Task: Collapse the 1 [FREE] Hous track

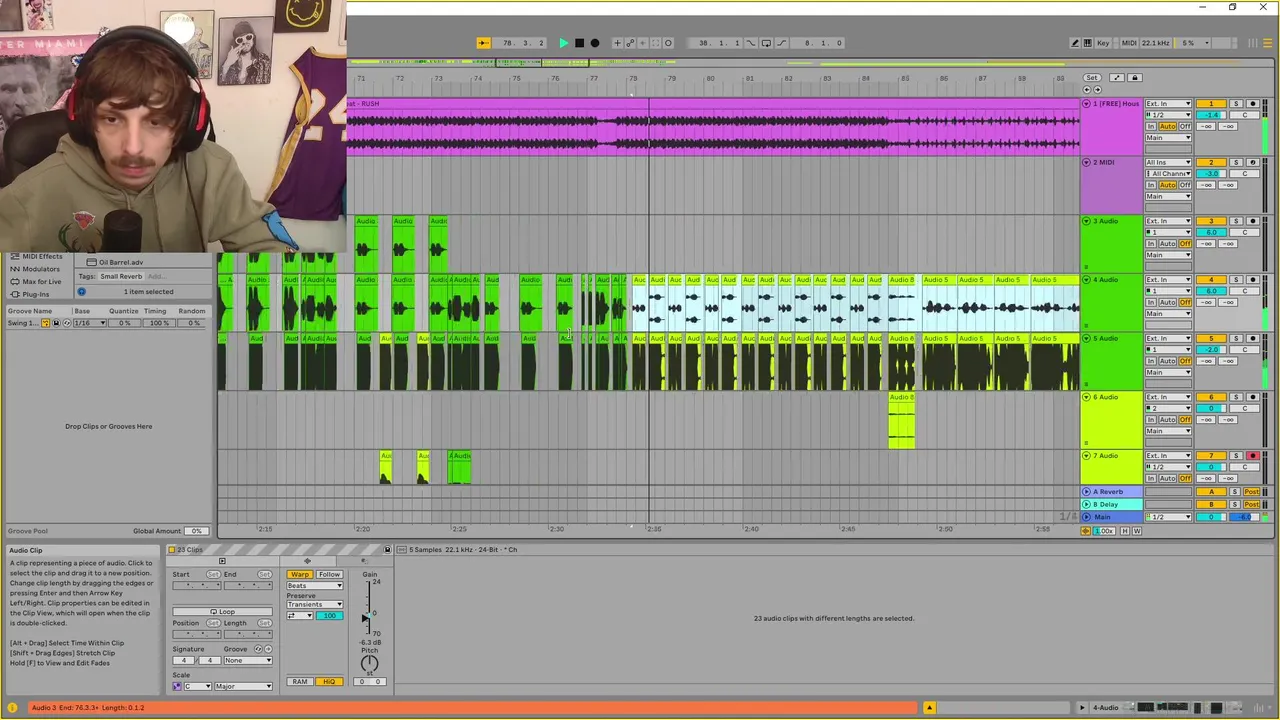Action: point(1086,104)
